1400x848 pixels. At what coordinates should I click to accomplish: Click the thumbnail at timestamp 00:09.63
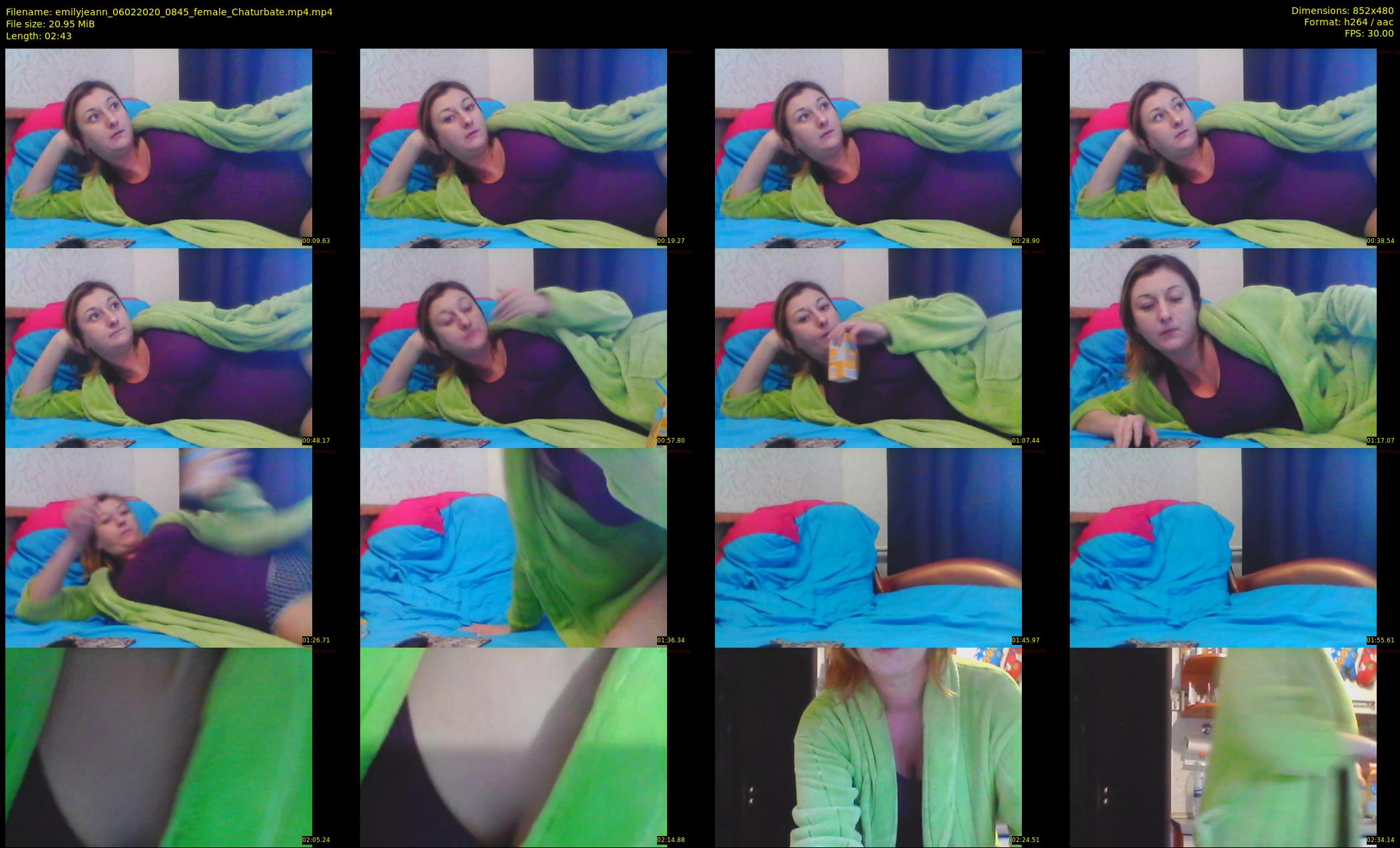click(x=158, y=148)
